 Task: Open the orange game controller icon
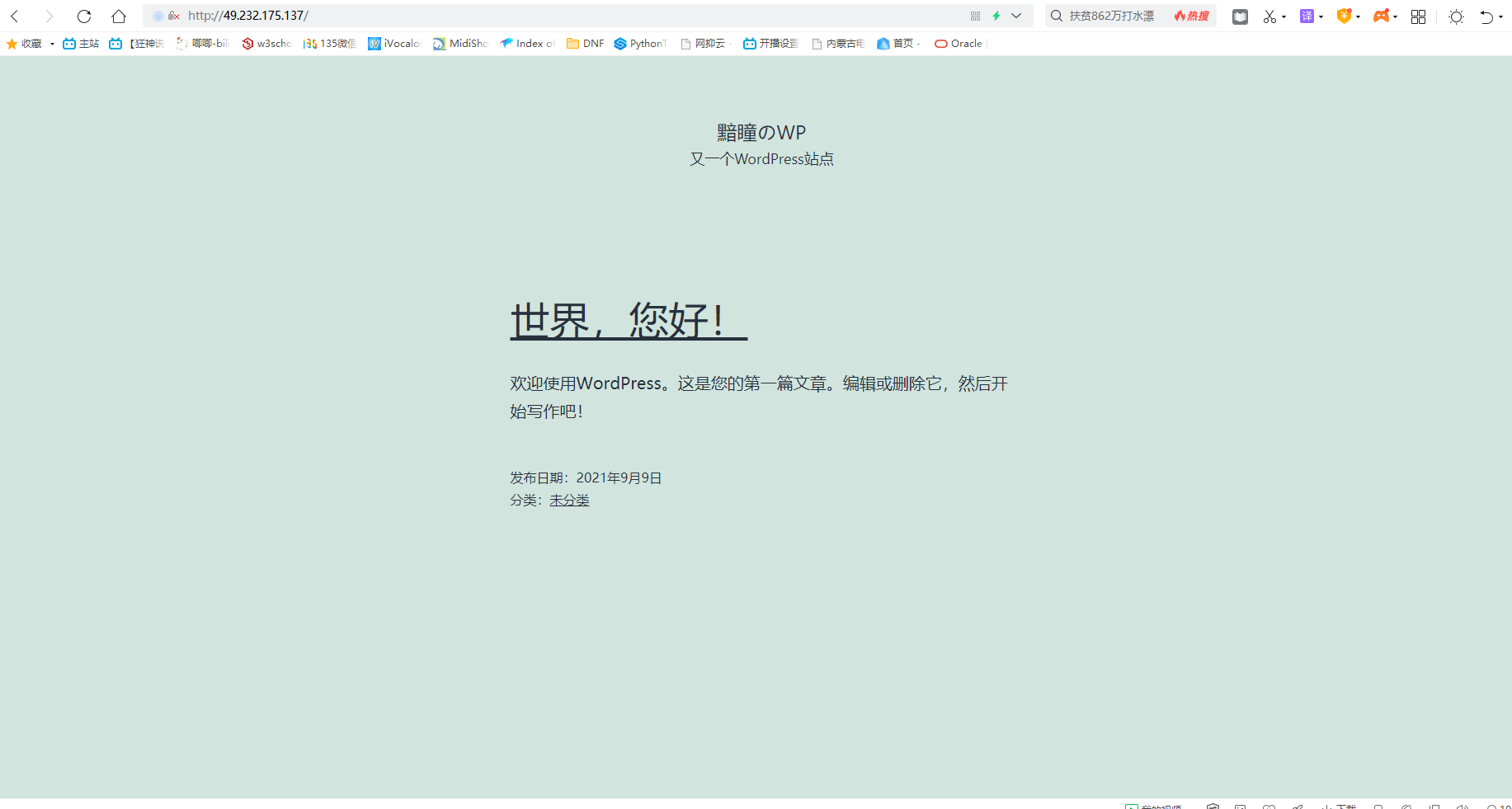(x=1381, y=16)
